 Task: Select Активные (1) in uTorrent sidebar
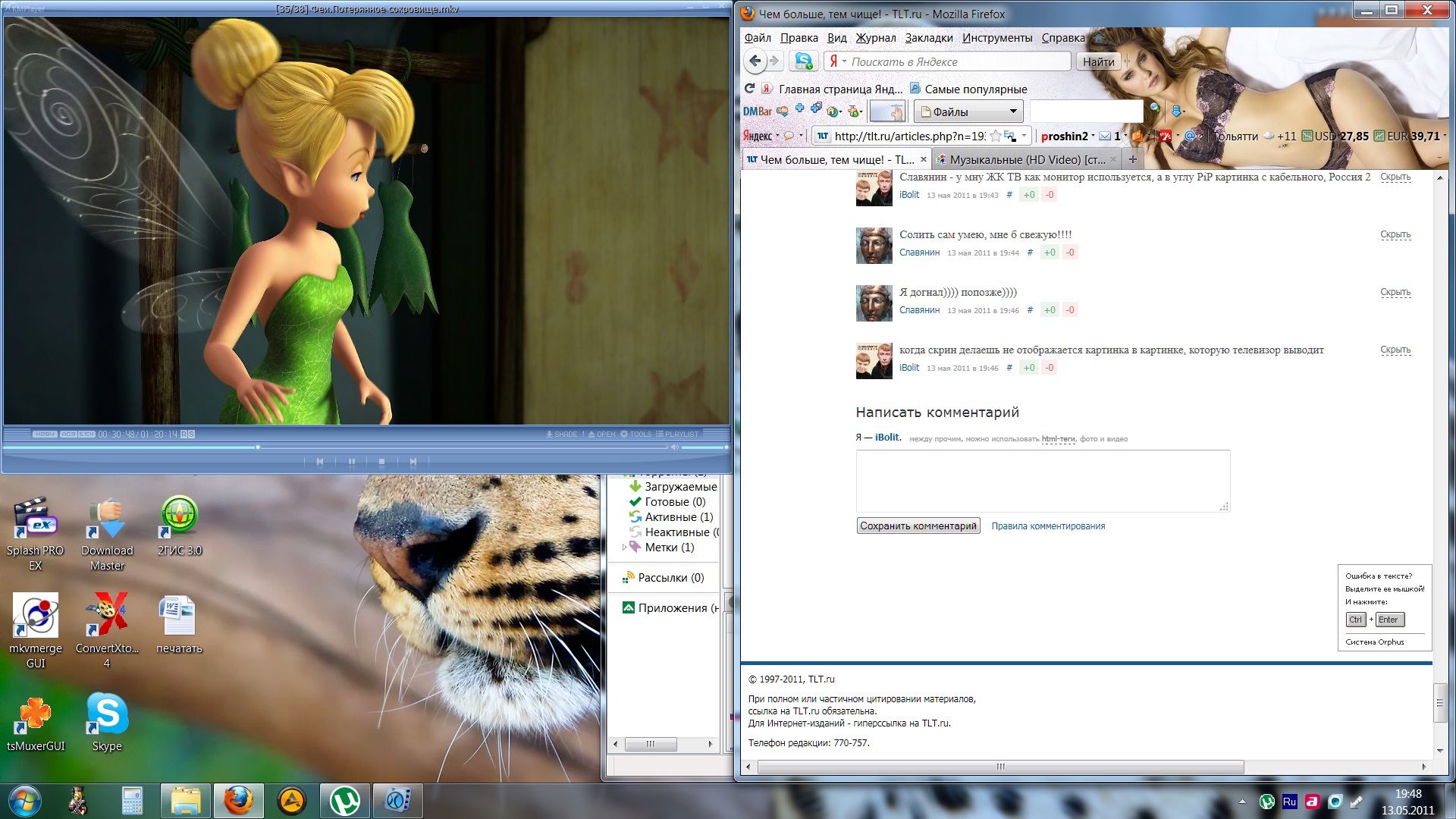point(670,517)
